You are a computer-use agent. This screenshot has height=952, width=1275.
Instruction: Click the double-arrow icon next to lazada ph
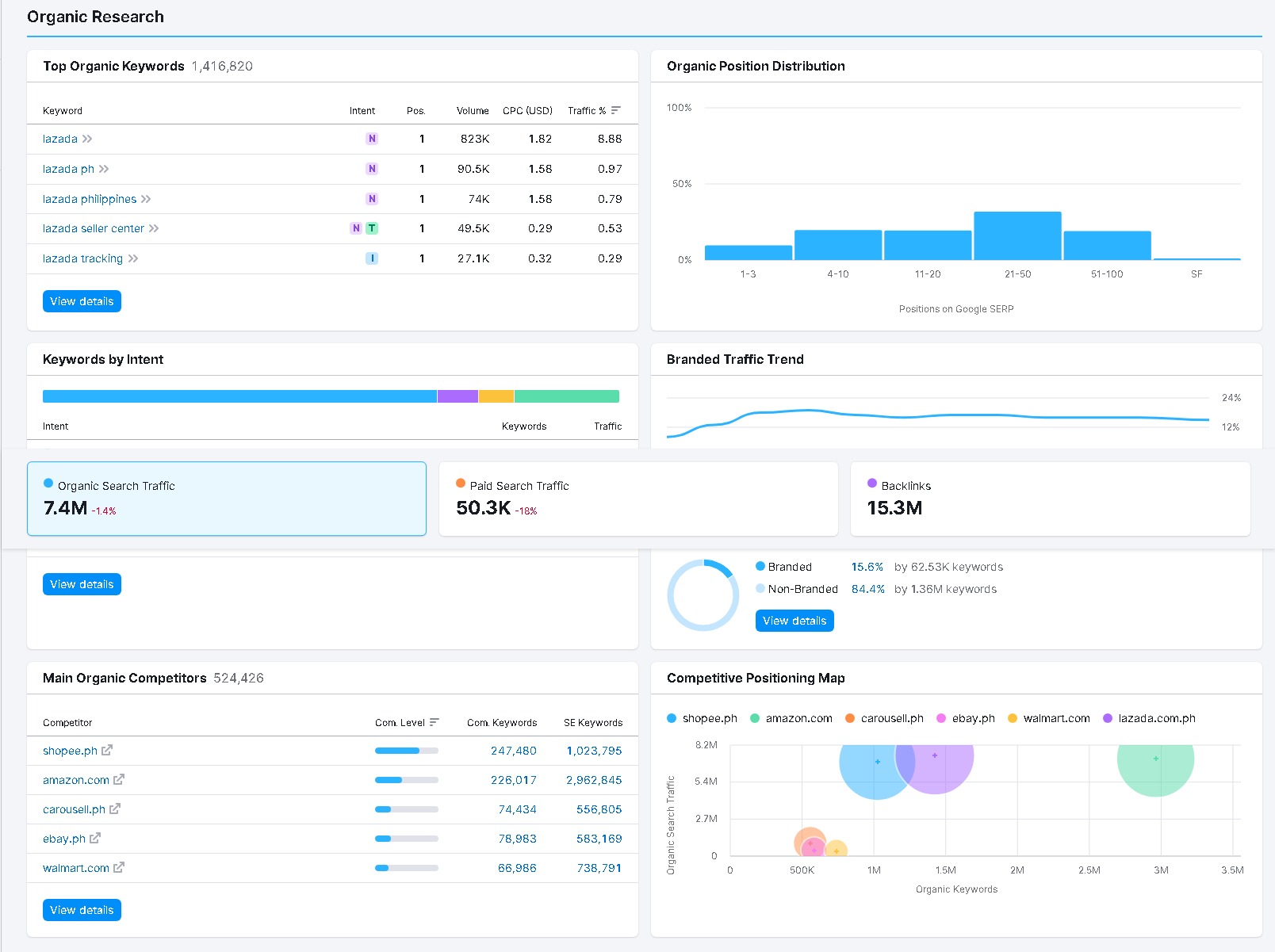(104, 169)
